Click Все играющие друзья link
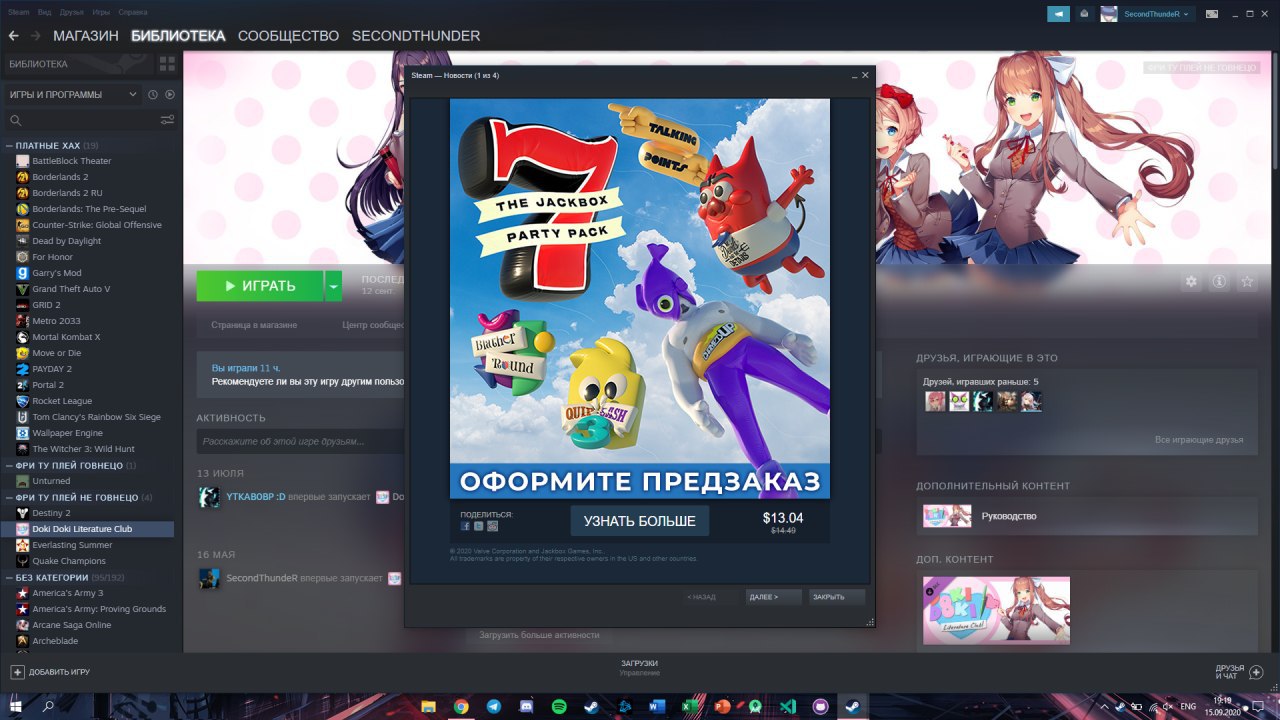Screen dimensions: 1280x720 1199,440
